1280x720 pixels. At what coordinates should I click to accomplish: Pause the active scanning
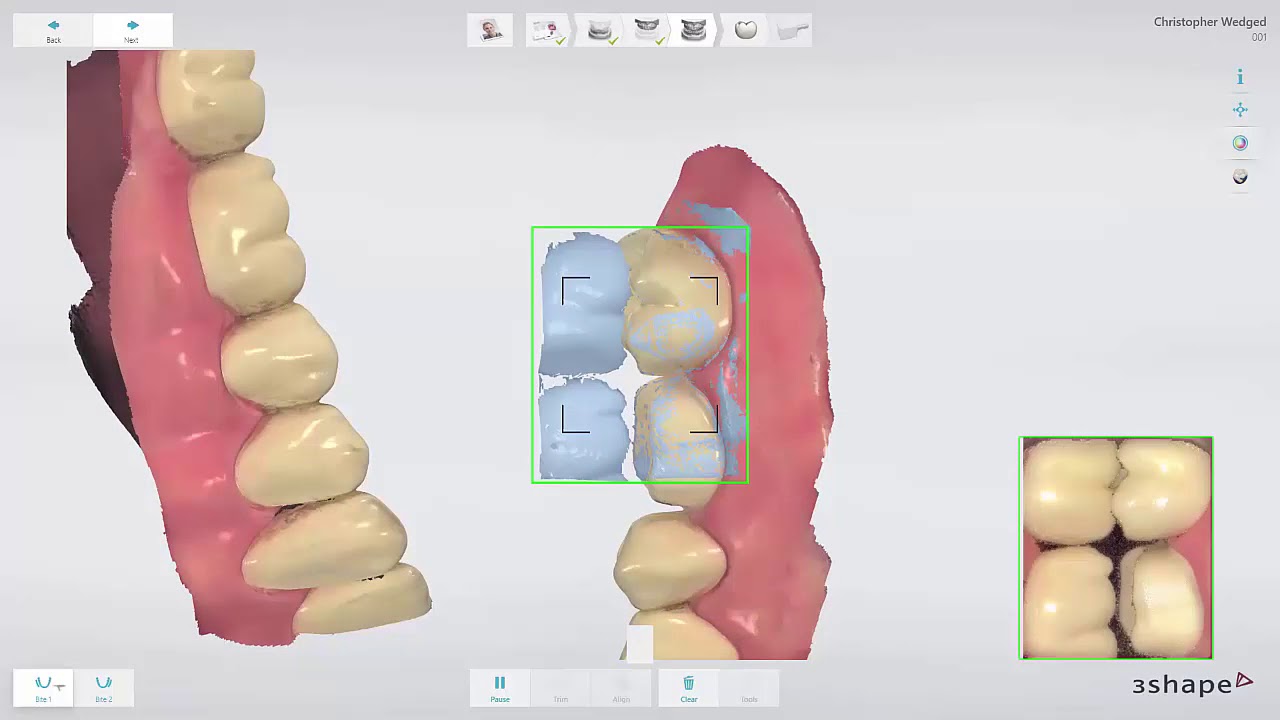point(500,688)
